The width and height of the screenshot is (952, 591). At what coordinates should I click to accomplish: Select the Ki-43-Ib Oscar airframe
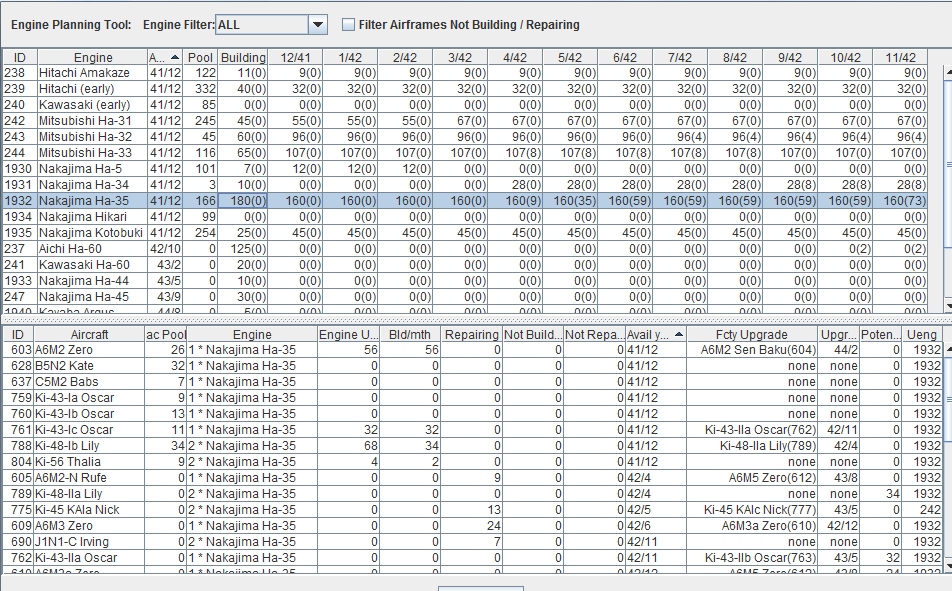point(472,414)
